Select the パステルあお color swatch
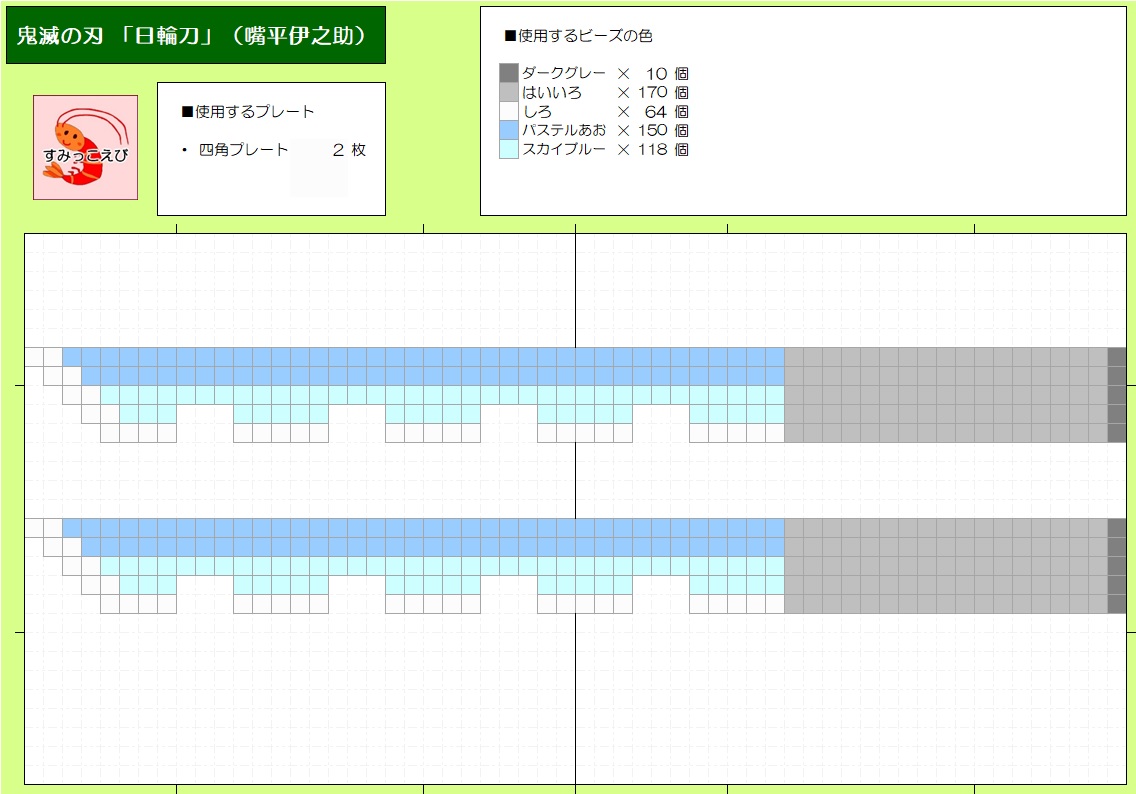 509,130
